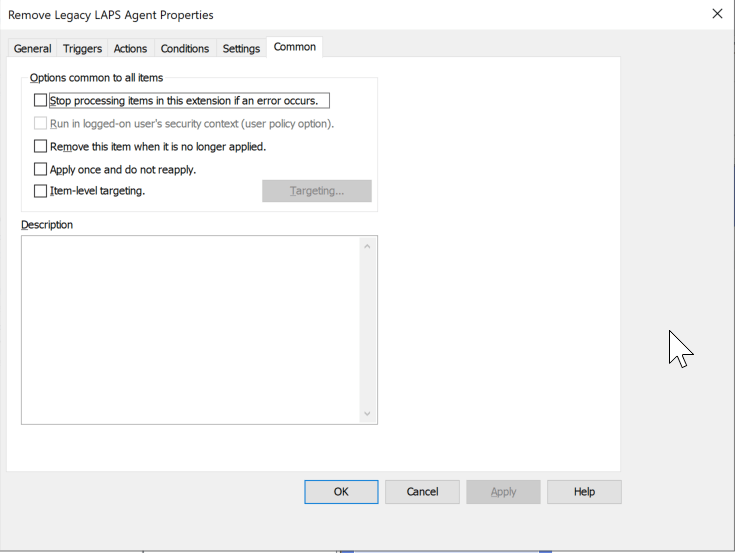Select the Actions tab
Screen dimensions: 735x553
[130, 48]
